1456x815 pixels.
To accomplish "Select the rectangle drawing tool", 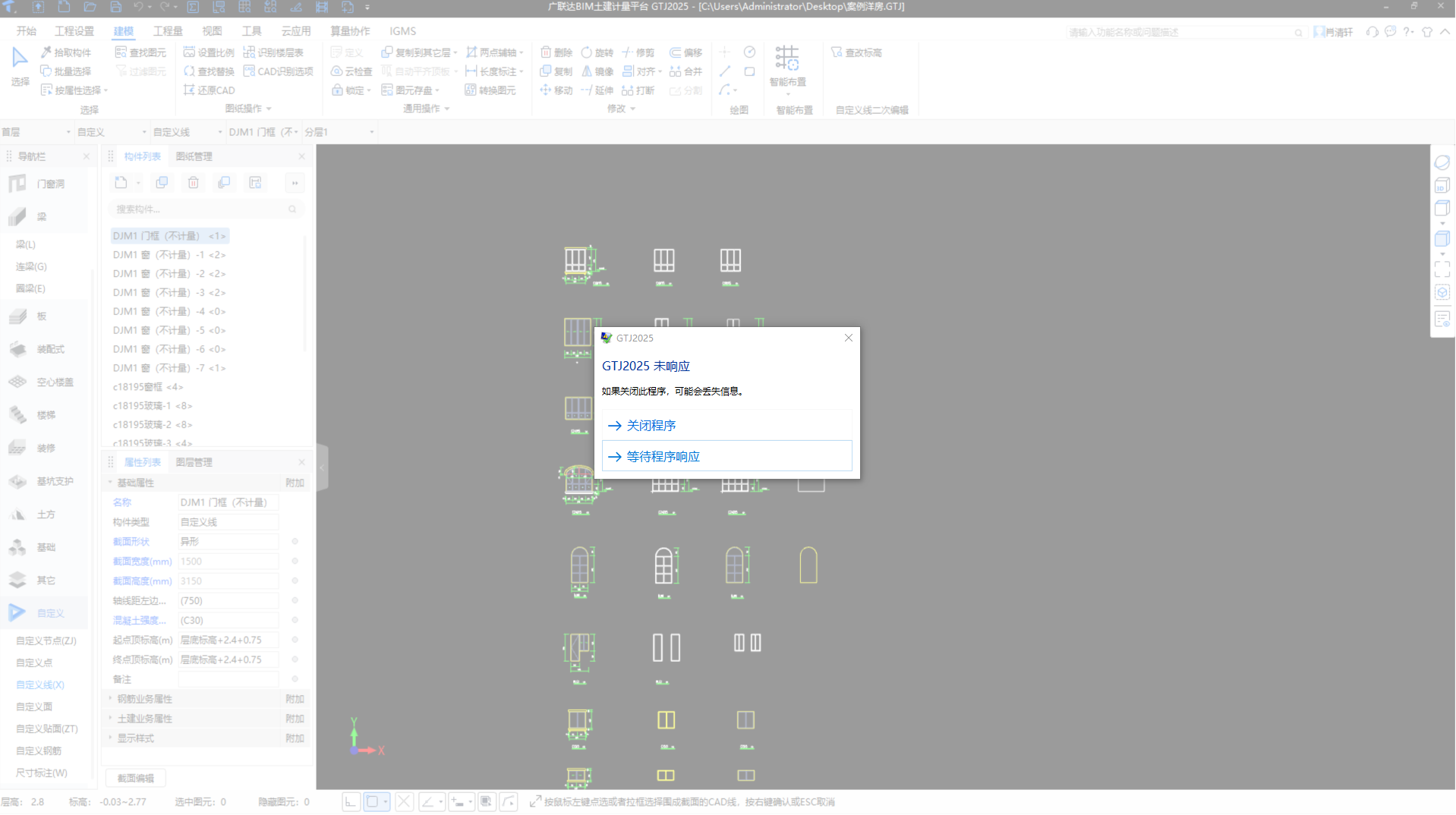I will [749, 71].
